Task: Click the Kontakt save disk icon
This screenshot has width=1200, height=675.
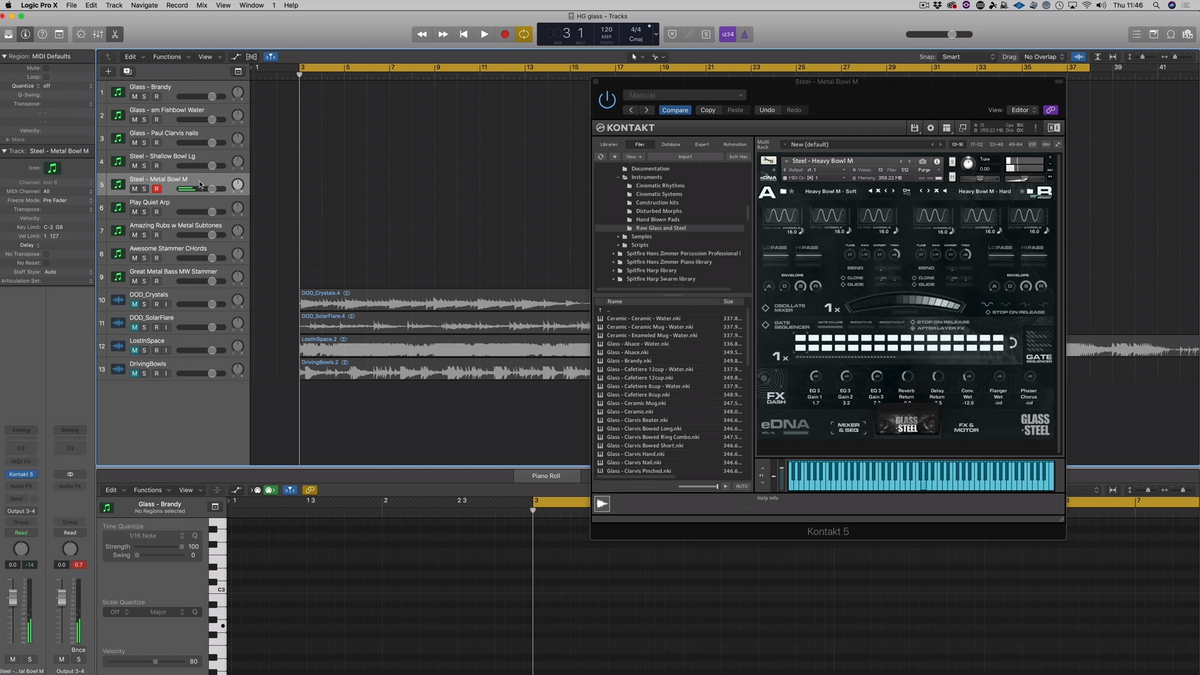Action: 914,128
